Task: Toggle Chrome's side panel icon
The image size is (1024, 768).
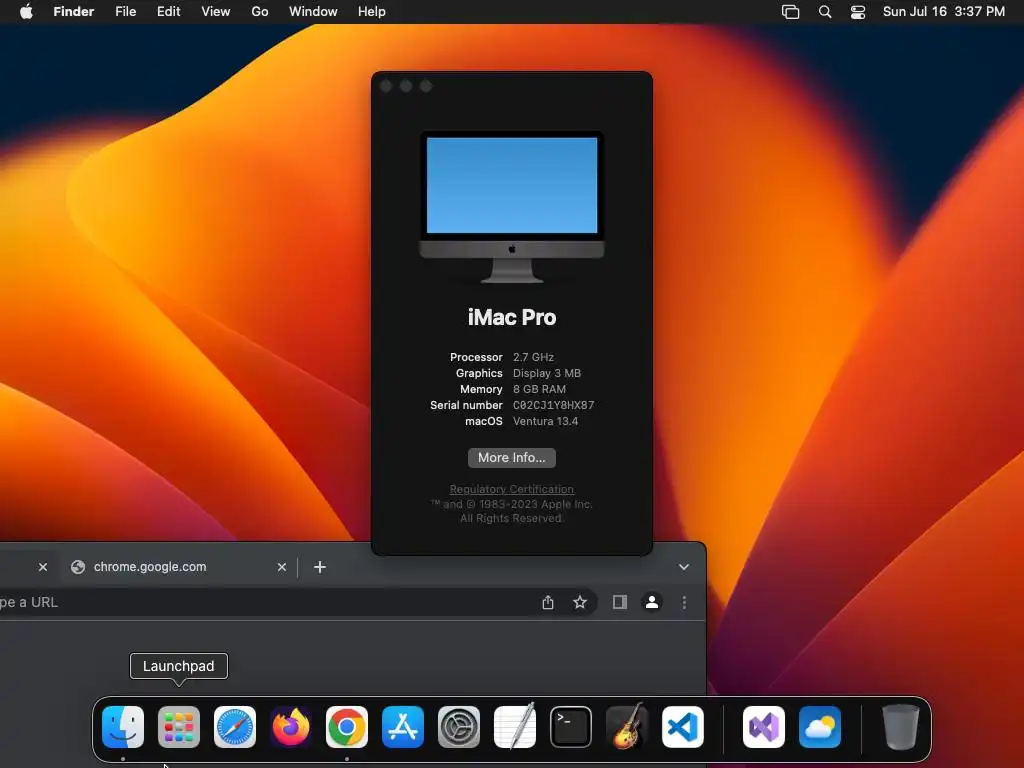Action: click(620, 602)
